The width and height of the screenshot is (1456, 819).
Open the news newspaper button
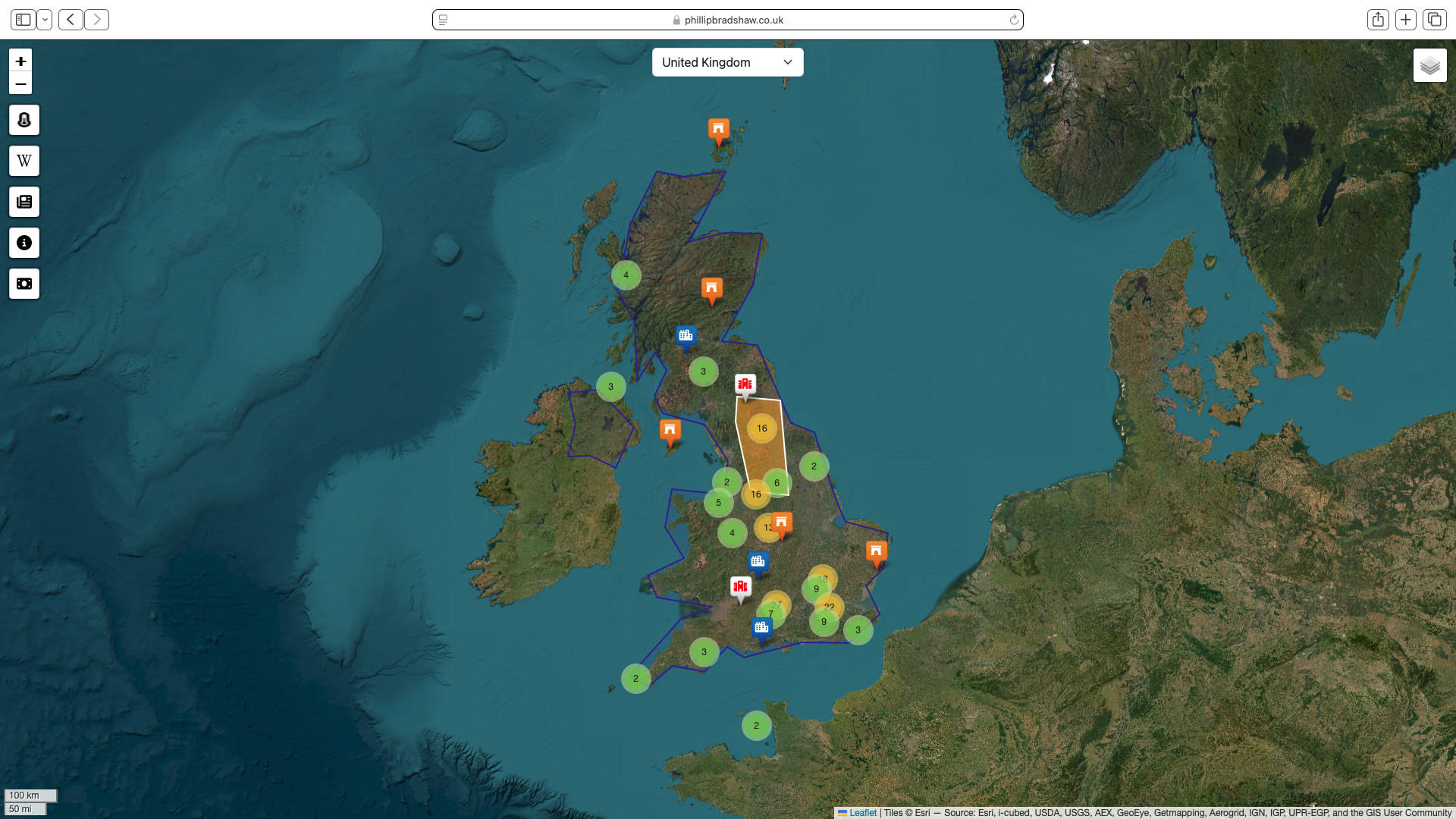(24, 202)
